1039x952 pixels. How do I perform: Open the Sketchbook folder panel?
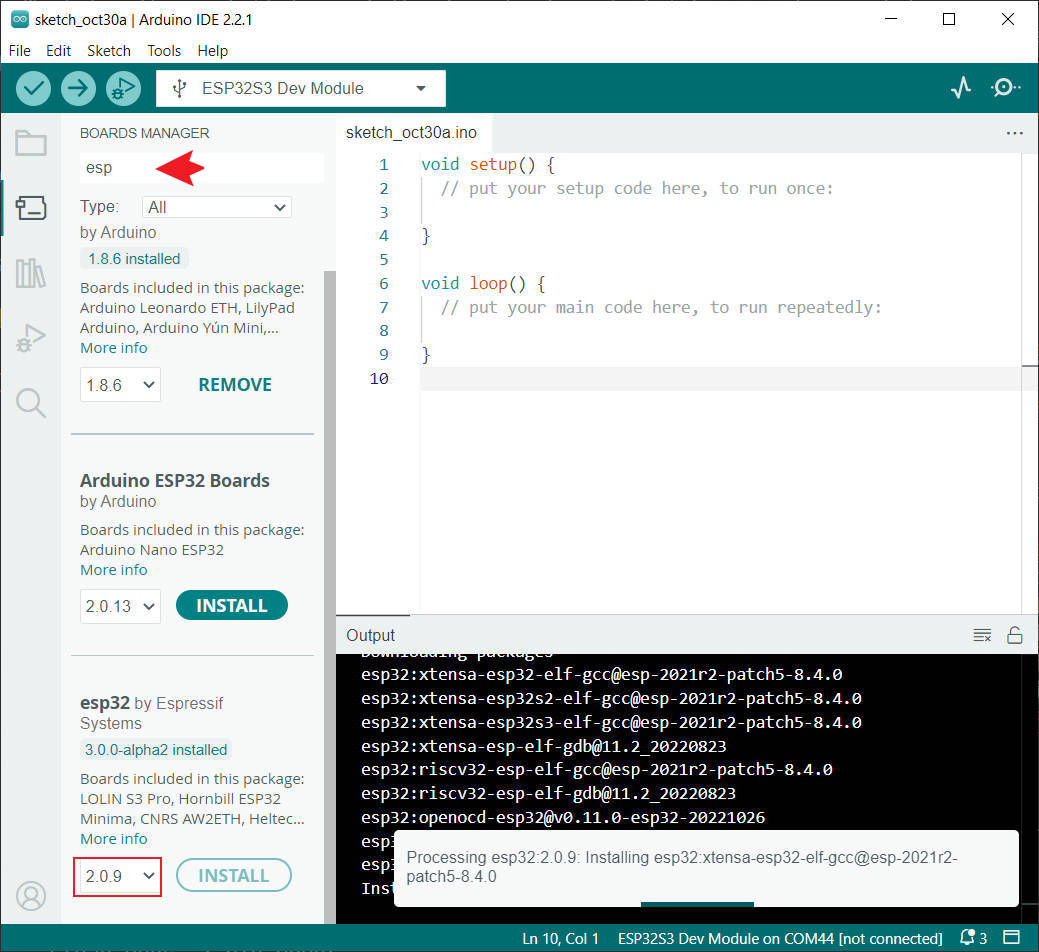(x=31, y=144)
